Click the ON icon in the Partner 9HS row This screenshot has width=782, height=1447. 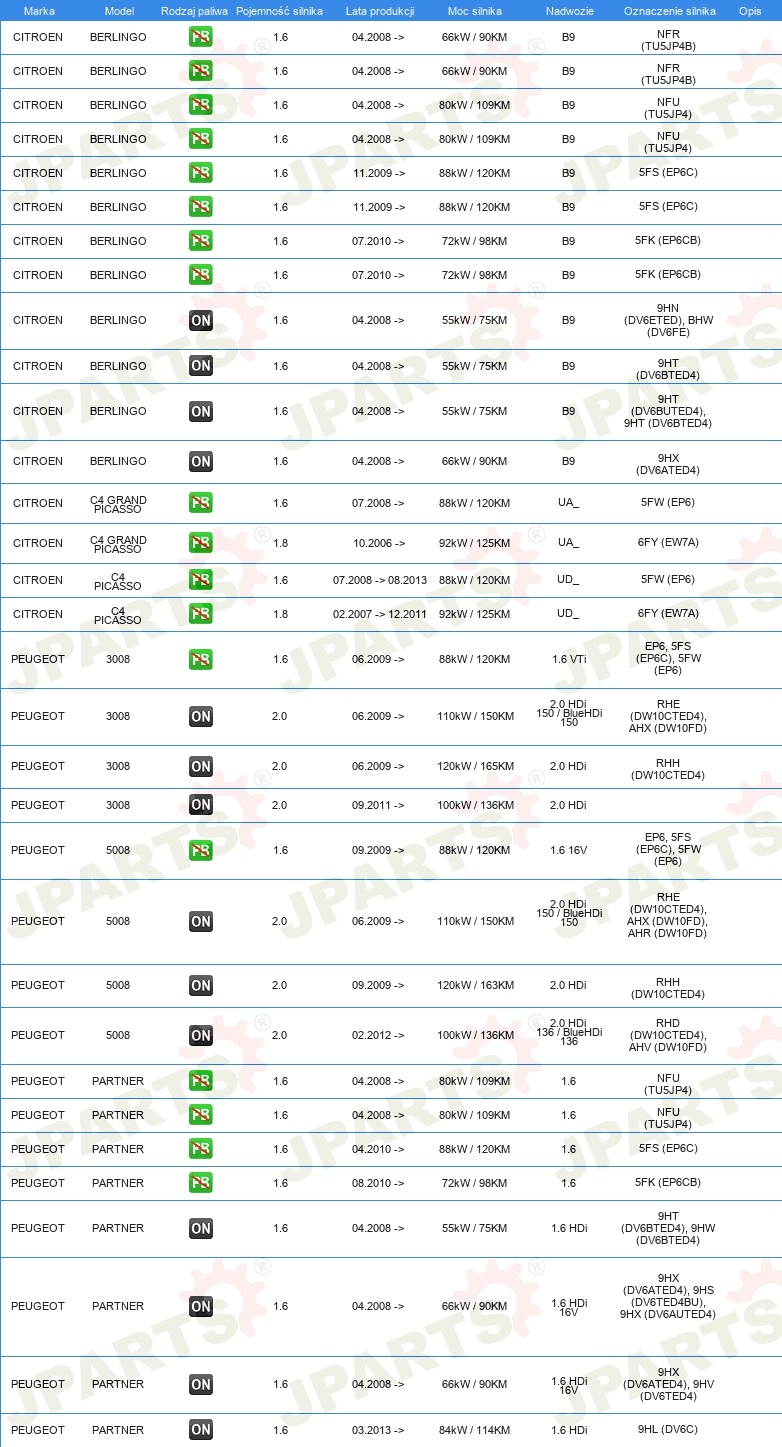tap(201, 1306)
